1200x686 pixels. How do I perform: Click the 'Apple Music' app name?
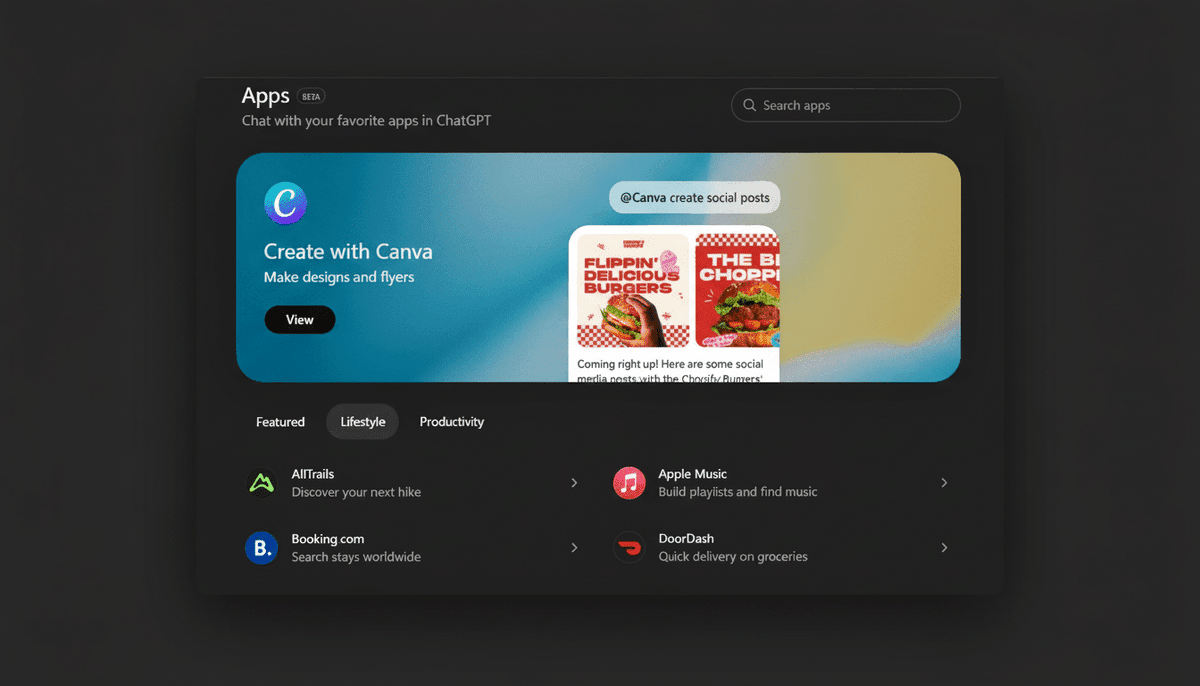point(693,474)
